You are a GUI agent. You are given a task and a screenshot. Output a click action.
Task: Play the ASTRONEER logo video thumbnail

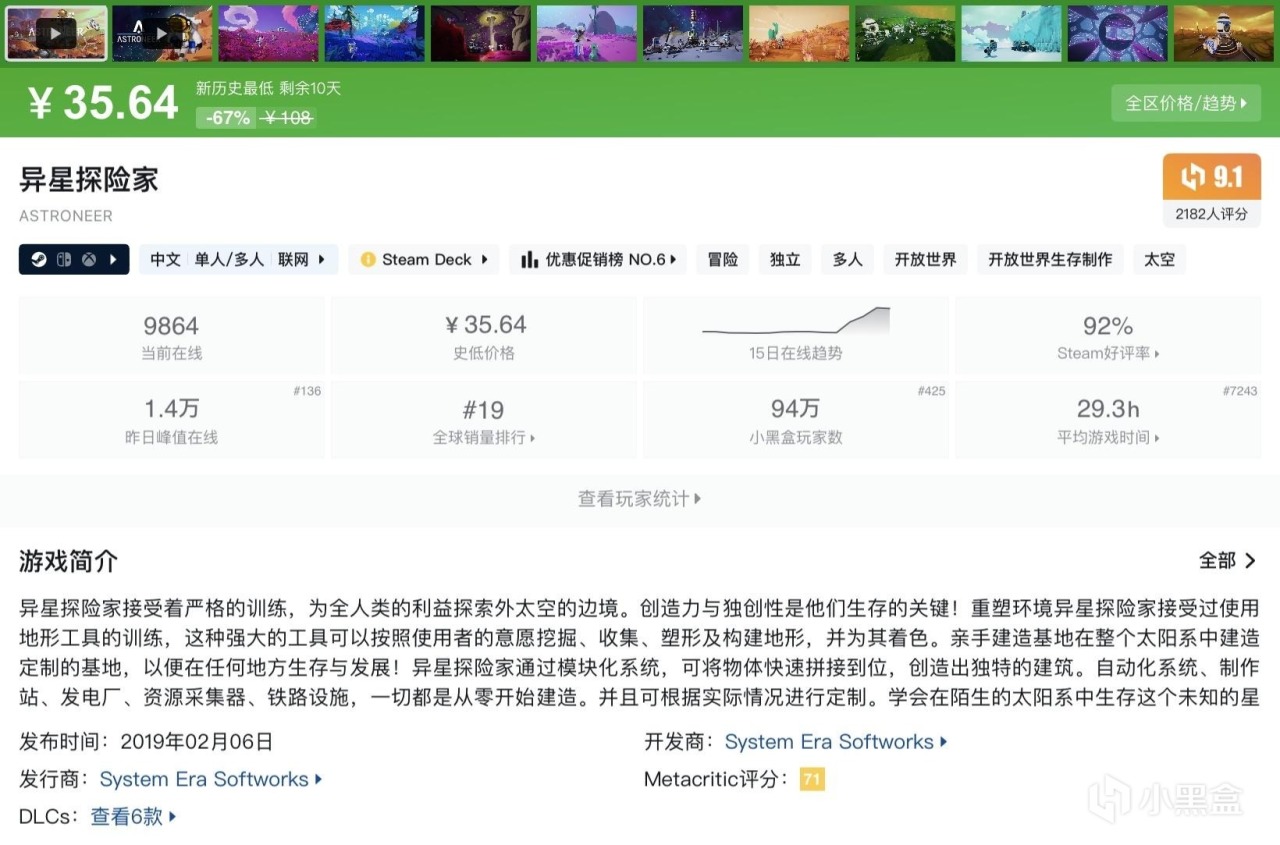(x=162, y=33)
